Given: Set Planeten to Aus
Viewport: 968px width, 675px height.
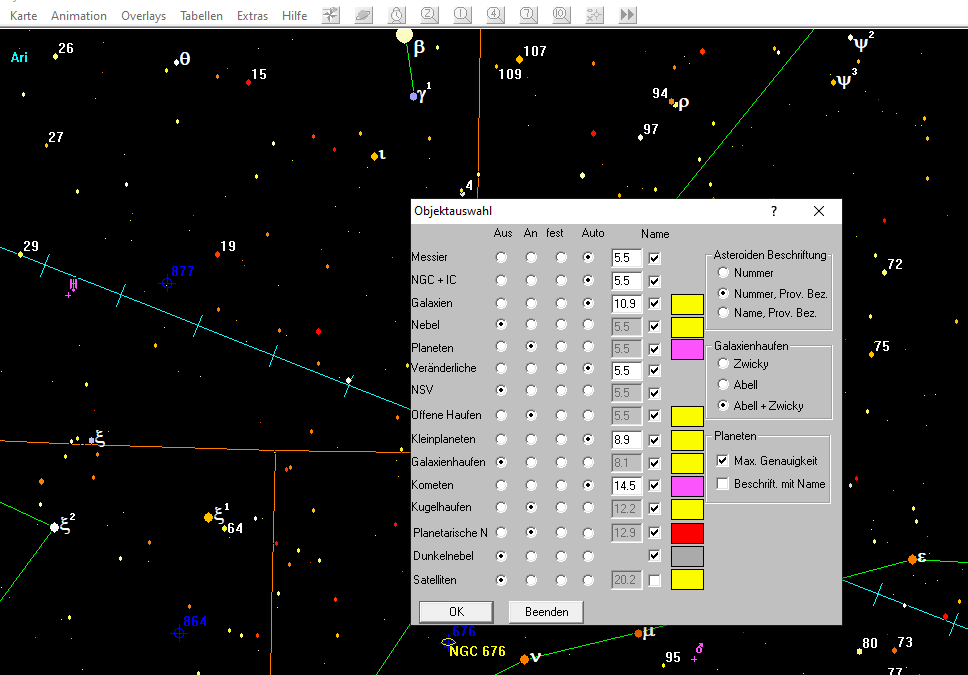Looking at the screenshot, I should [501, 346].
